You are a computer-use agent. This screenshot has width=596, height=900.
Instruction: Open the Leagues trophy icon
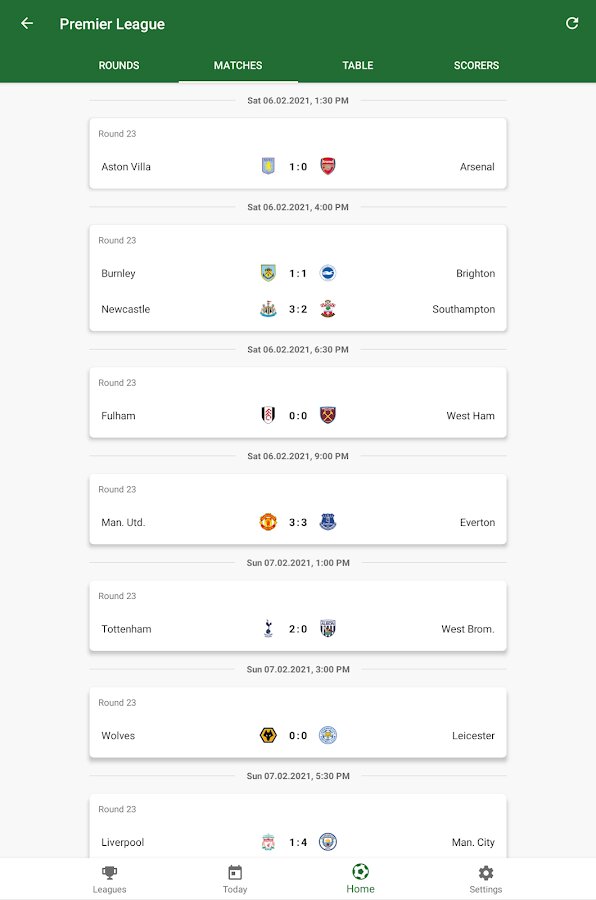(x=109, y=872)
